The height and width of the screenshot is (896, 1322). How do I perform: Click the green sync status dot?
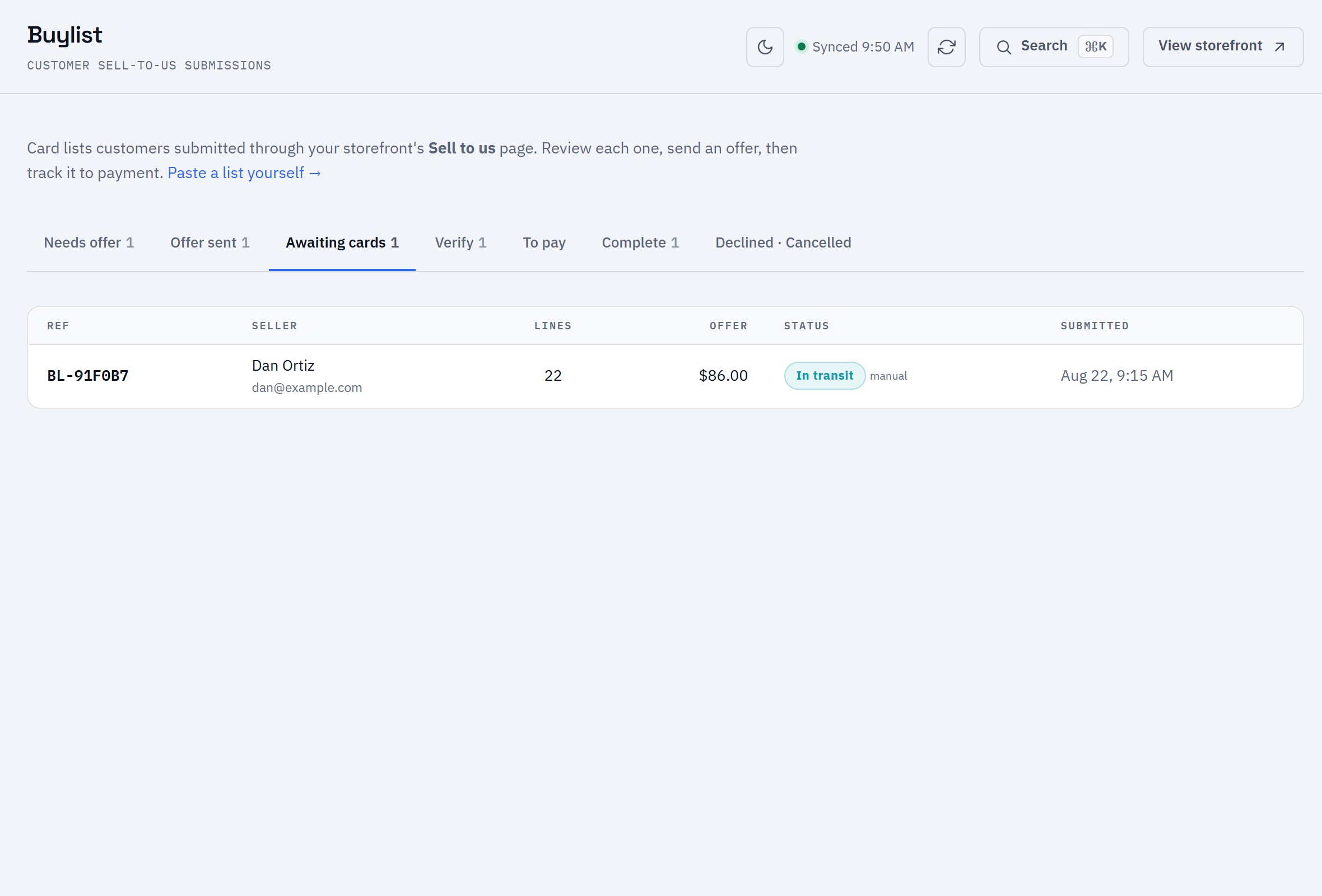[801, 46]
